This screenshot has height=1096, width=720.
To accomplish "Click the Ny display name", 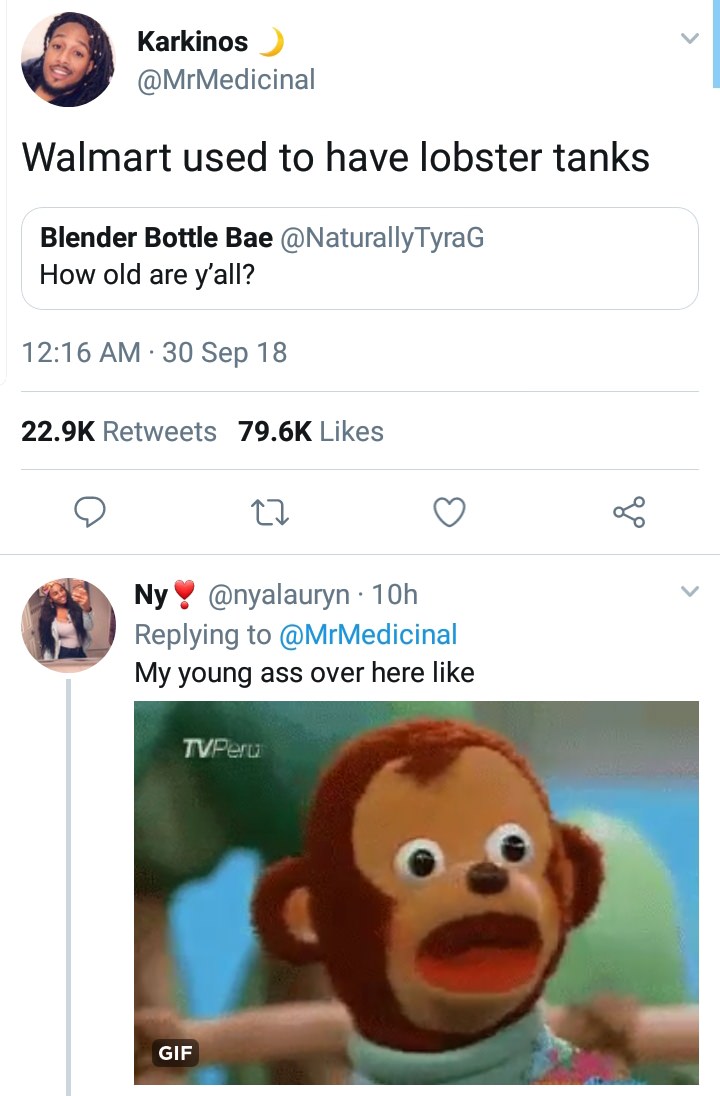I will tap(151, 595).
